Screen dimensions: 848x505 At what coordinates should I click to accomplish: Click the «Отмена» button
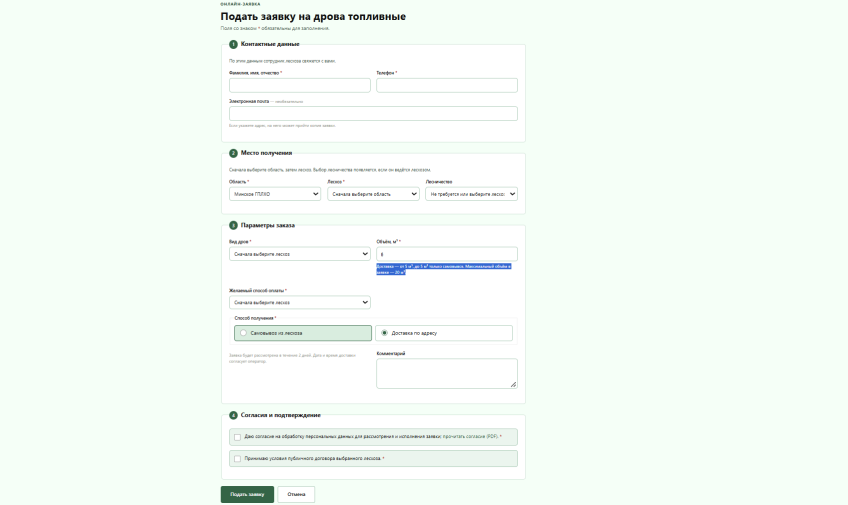point(296,494)
